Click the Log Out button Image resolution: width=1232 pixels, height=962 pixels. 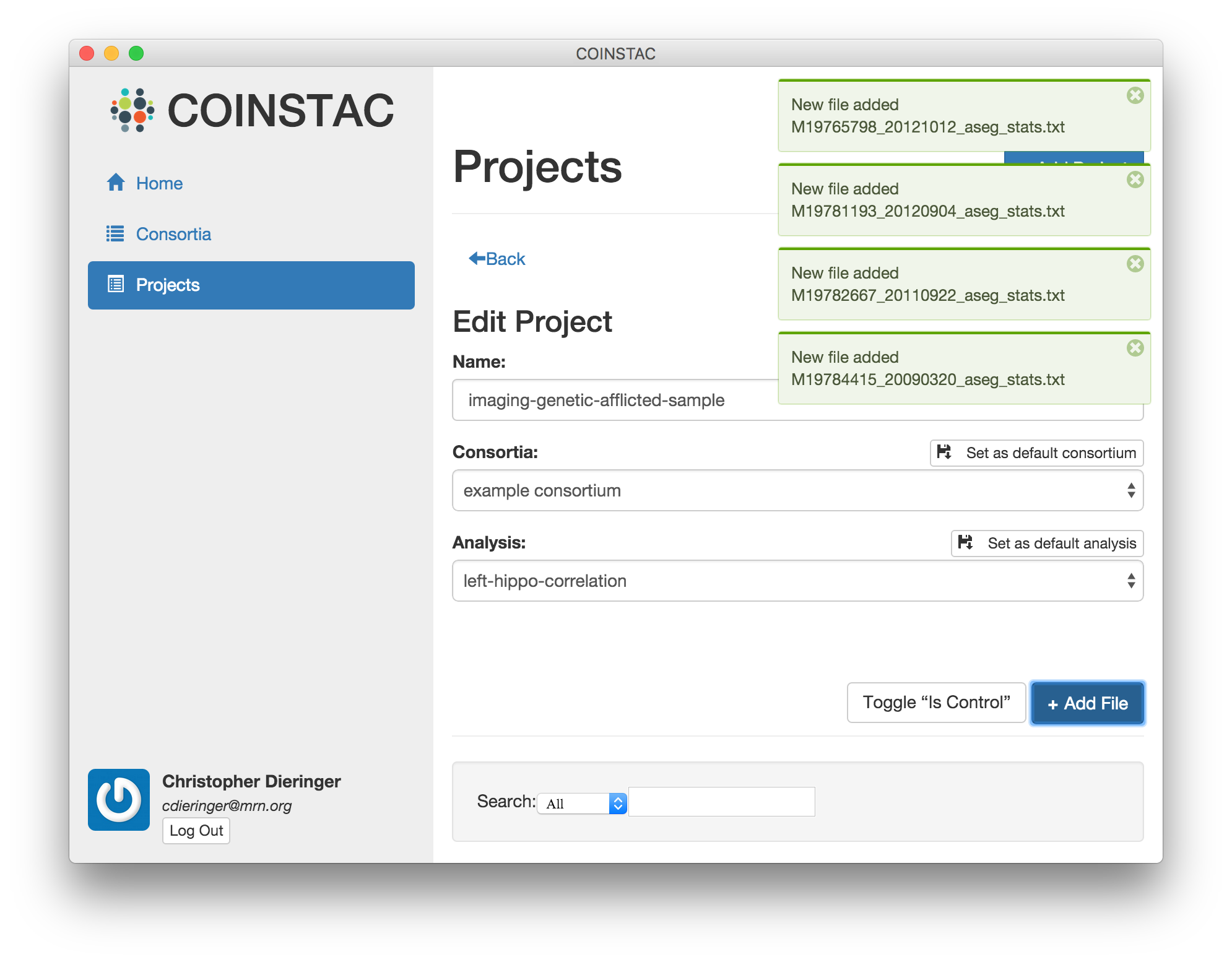(x=196, y=831)
